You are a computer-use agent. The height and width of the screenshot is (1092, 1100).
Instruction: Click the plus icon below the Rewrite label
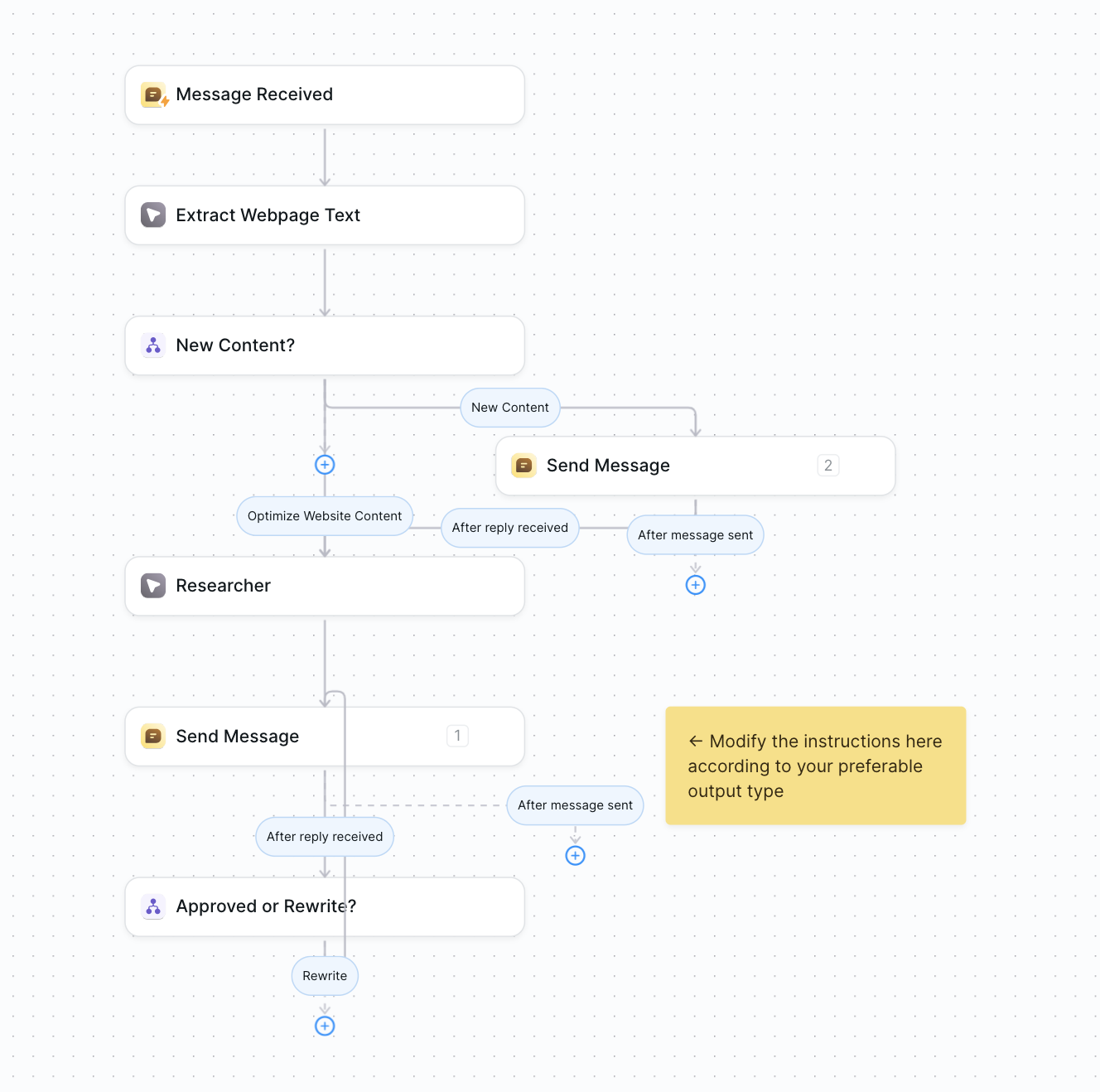click(x=325, y=1026)
